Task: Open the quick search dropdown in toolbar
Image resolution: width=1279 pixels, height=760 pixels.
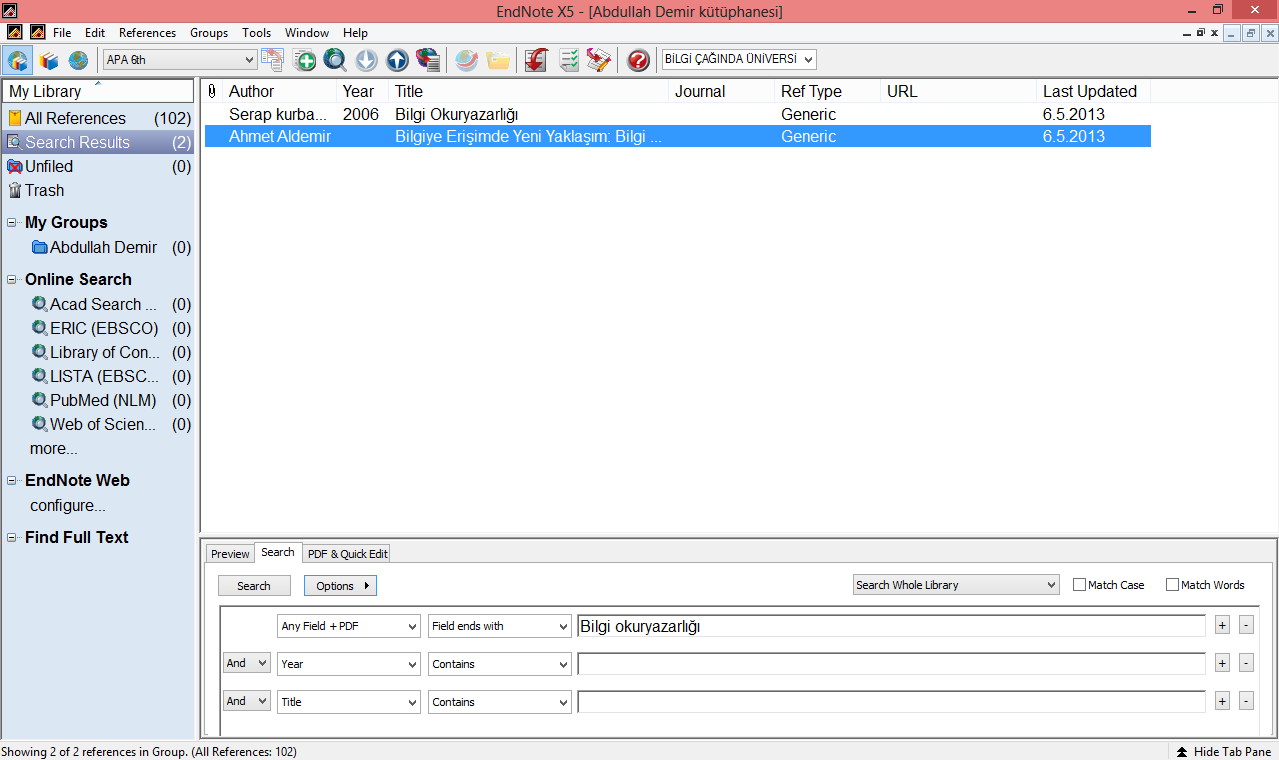Action: [739, 60]
